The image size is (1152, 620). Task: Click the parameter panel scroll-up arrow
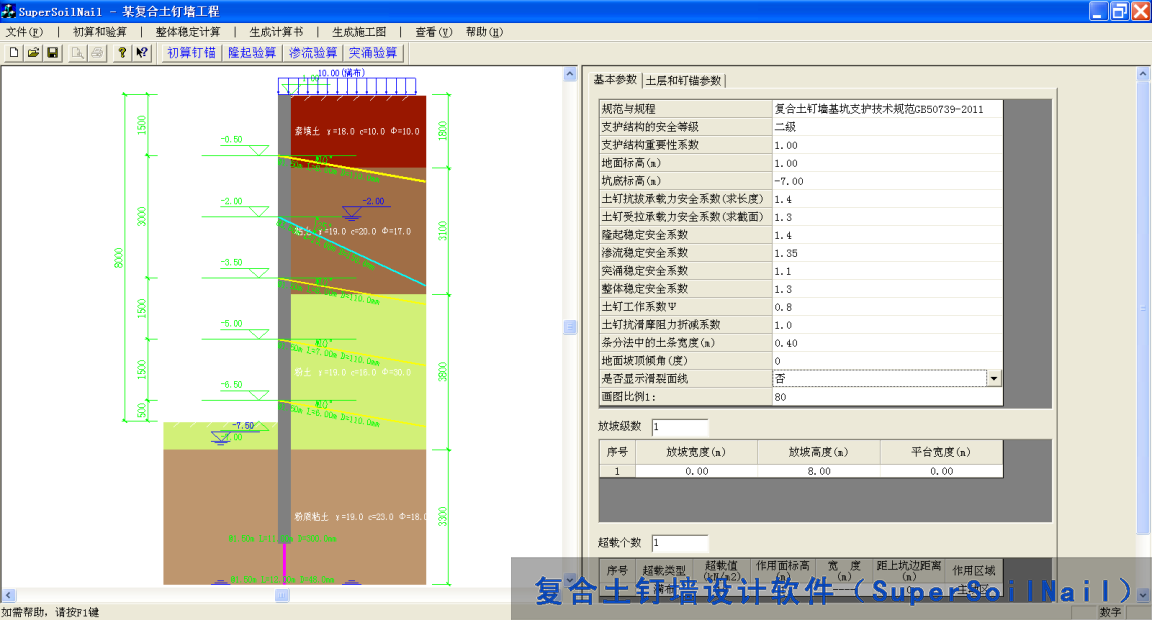pos(1143,73)
